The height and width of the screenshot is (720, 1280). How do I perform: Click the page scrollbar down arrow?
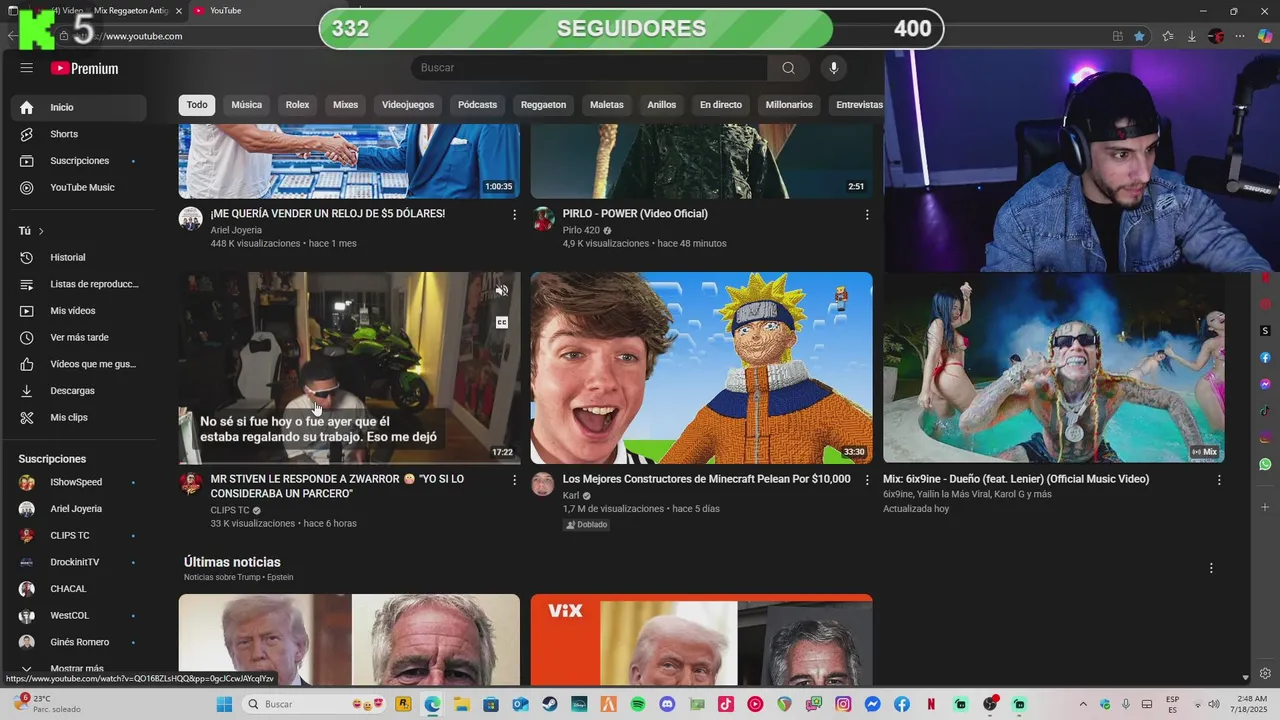(1245, 677)
